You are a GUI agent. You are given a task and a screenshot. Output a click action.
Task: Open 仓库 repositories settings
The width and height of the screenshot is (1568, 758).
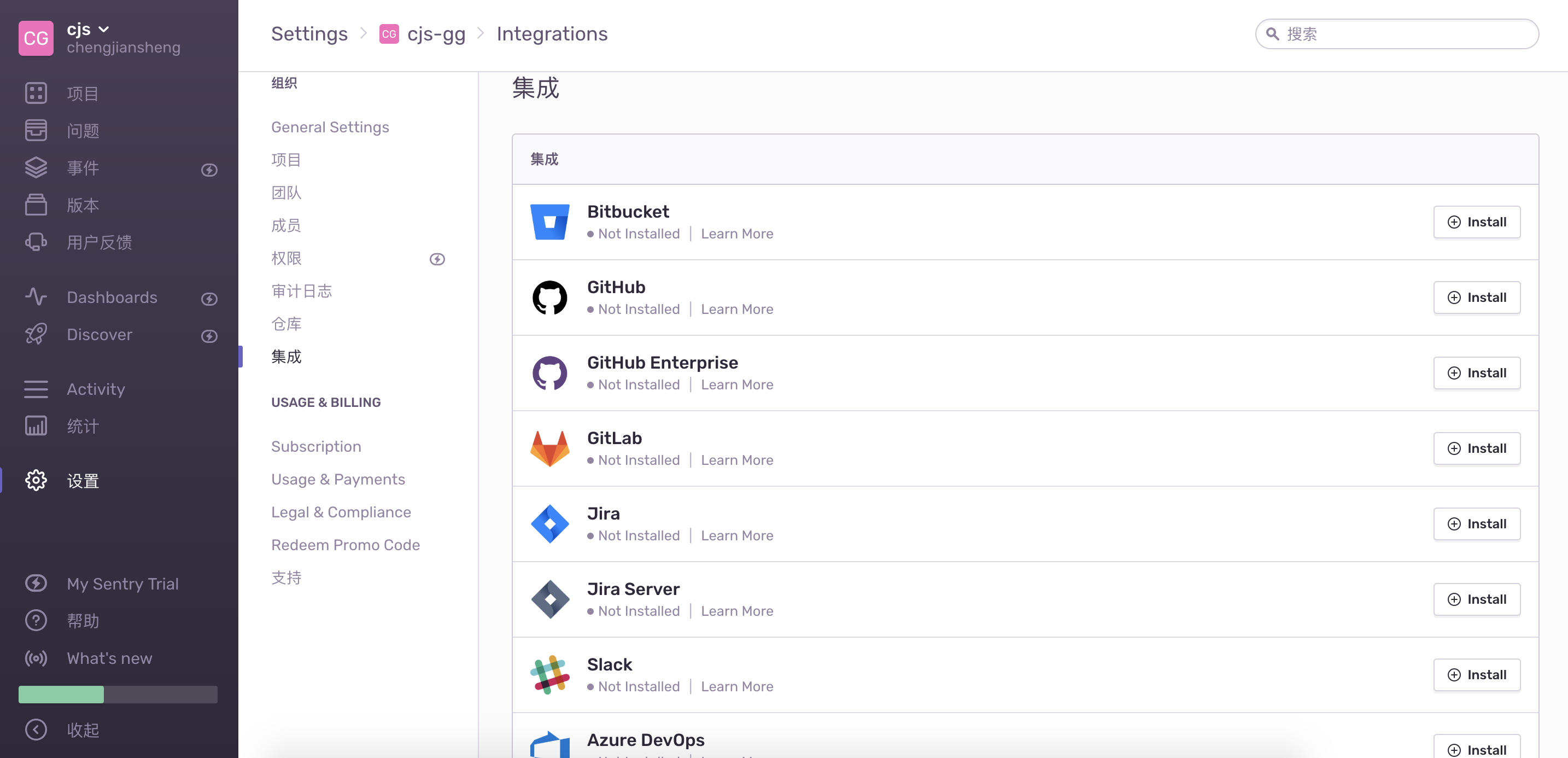coord(286,324)
